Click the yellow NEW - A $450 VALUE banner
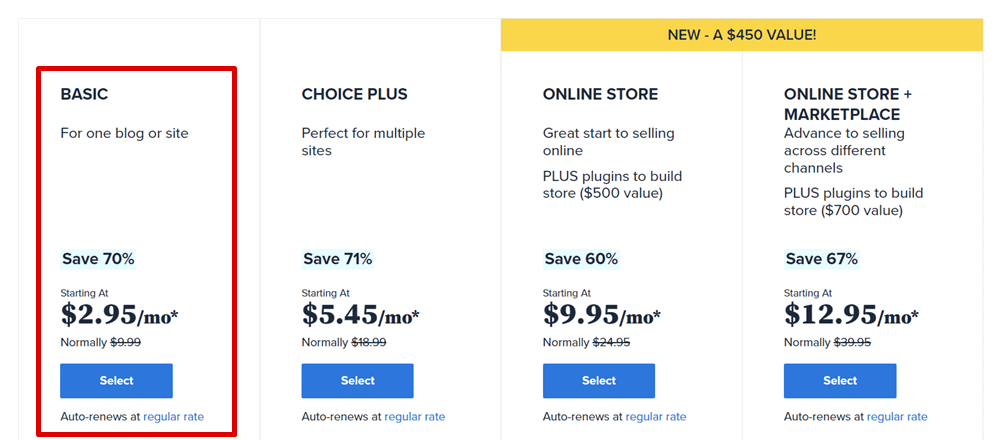The image size is (1000, 440). (x=742, y=35)
